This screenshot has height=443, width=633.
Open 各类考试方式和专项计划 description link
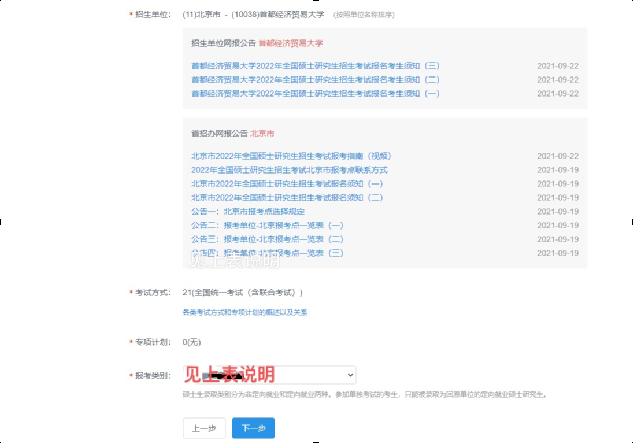coord(245,312)
